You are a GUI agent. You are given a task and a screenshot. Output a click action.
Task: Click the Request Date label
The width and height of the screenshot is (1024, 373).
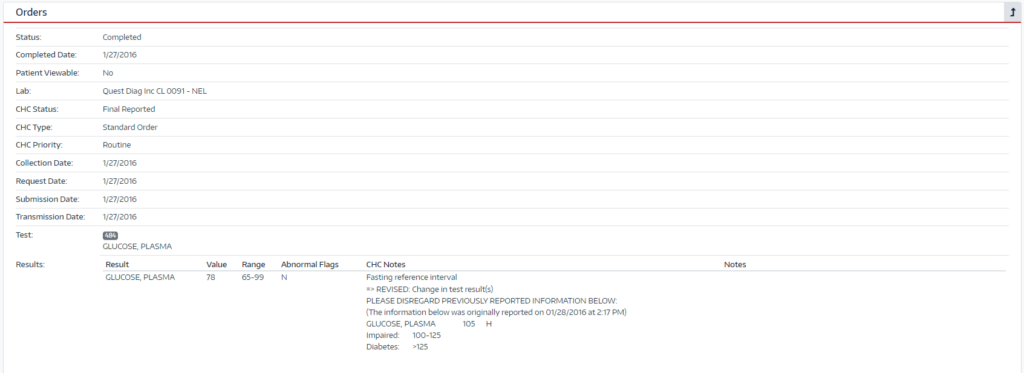coord(42,181)
